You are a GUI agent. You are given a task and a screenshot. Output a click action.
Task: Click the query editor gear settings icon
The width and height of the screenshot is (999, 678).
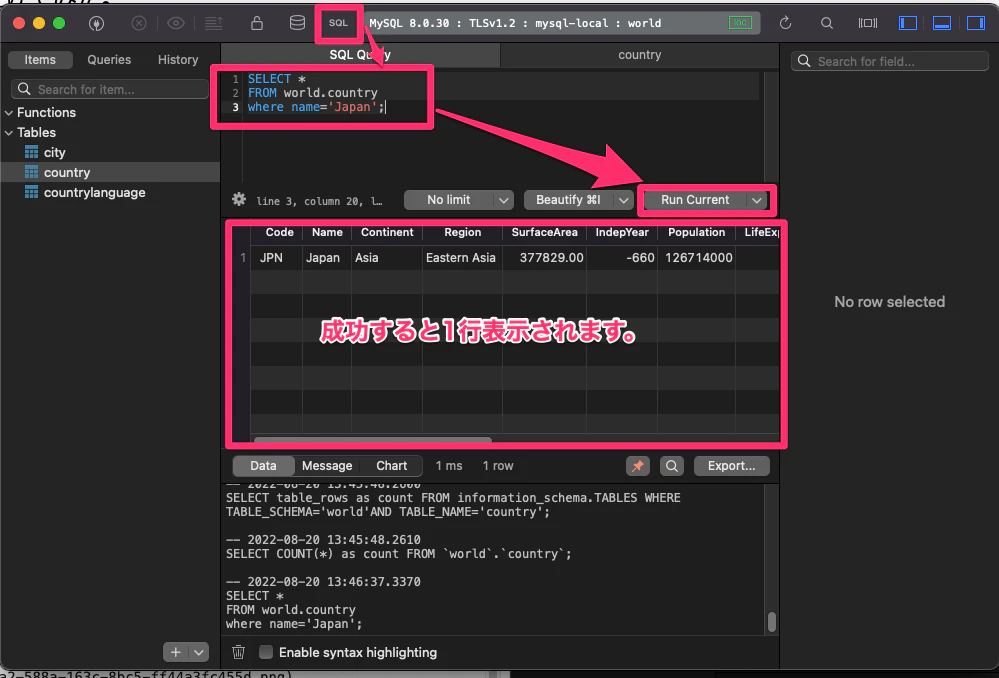pos(239,199)
